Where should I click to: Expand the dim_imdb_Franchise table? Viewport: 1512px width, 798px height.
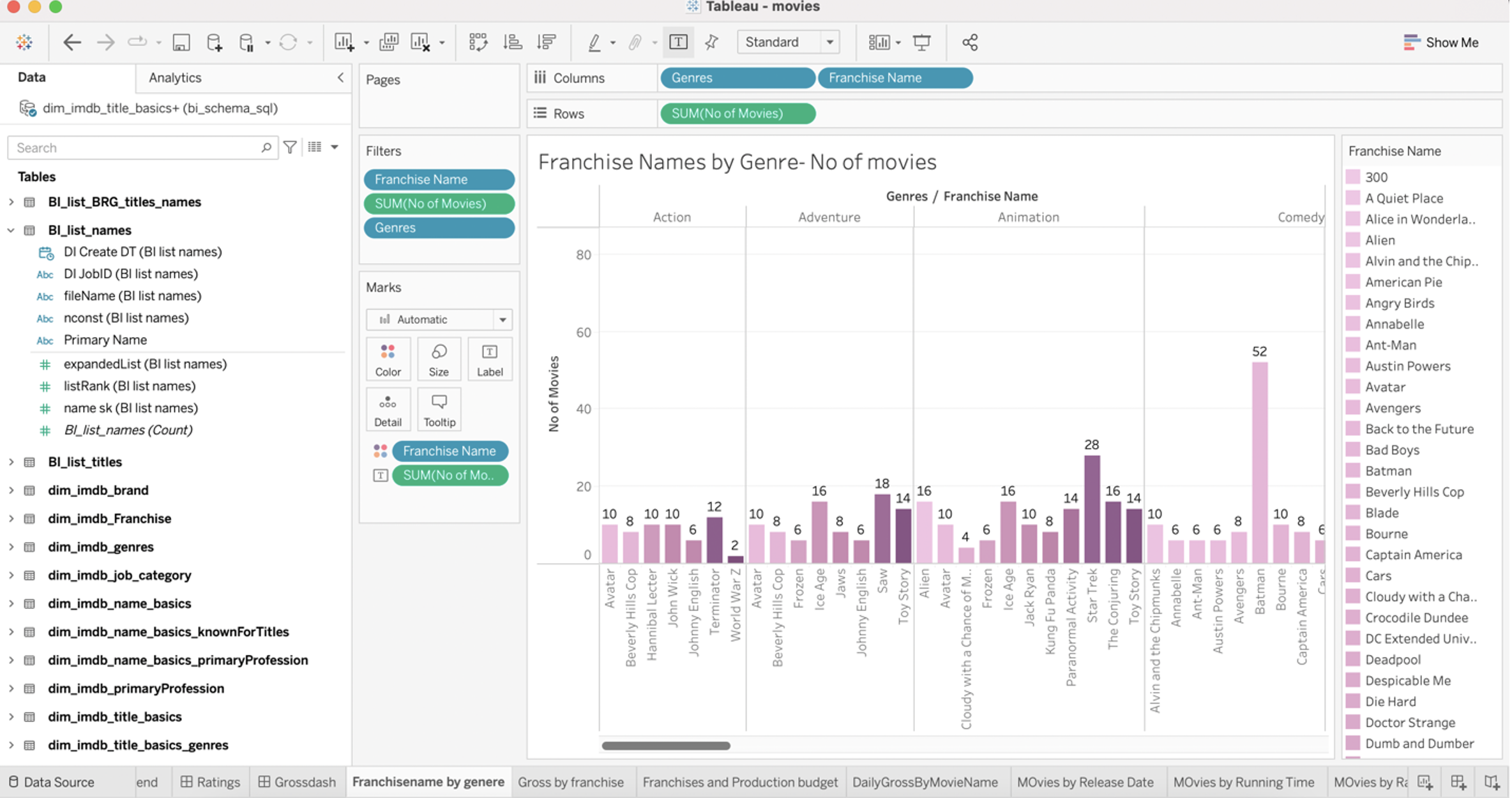pos(10,518)
